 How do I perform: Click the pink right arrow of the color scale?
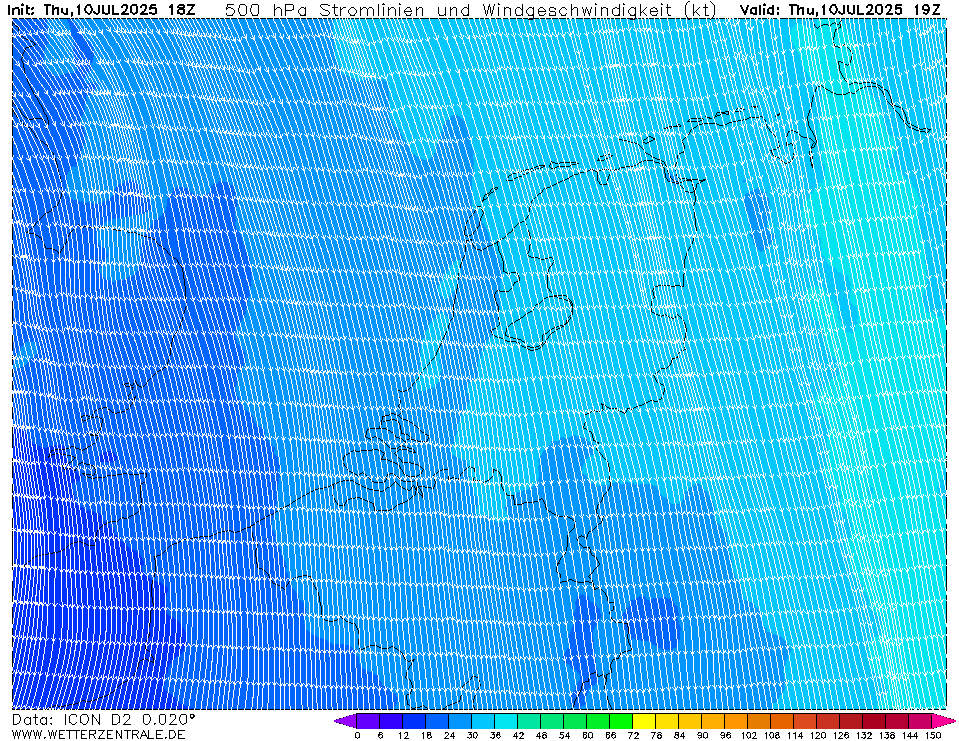[944, 721]
